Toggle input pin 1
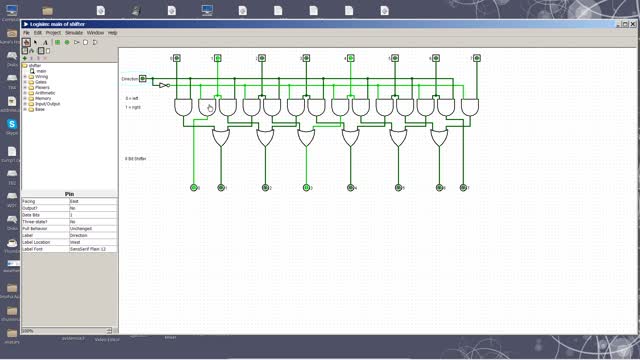The image size is (640, 360). 218,58
